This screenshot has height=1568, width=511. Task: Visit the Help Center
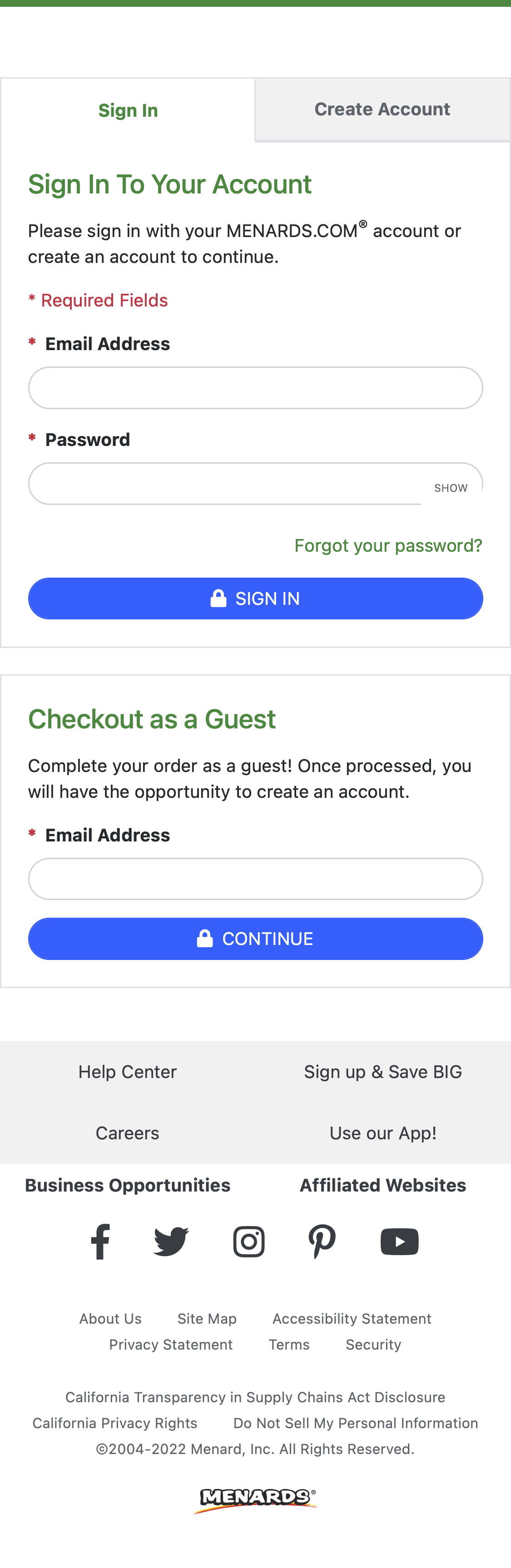(127, 1072)
